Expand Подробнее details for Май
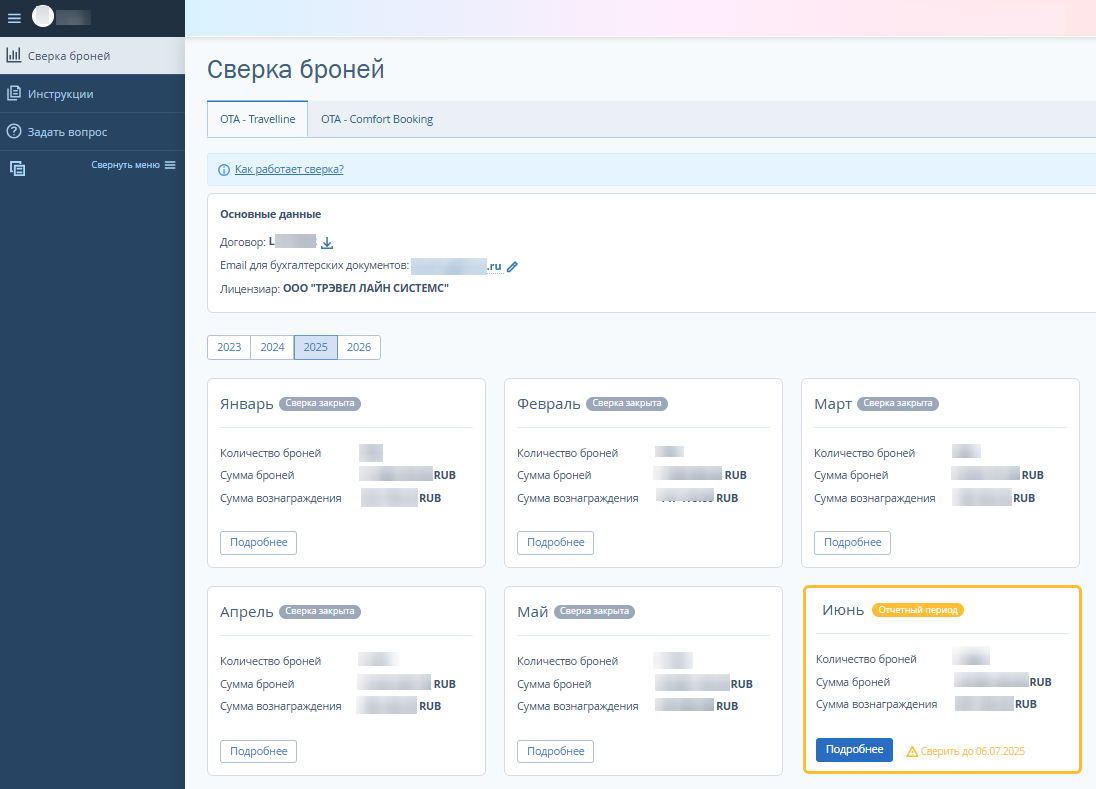The height and width of the screenshot is (789, 1096). [x=555, y=751]
